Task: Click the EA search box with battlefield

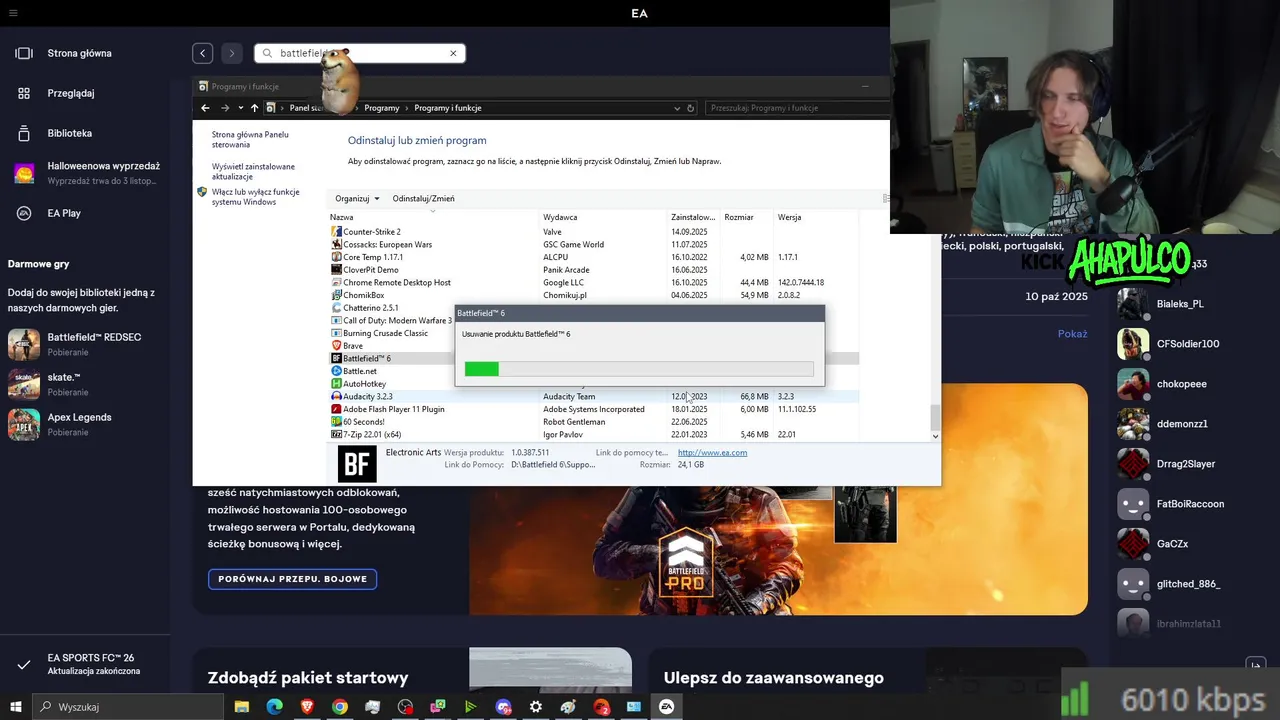Action: coord(360,53)
